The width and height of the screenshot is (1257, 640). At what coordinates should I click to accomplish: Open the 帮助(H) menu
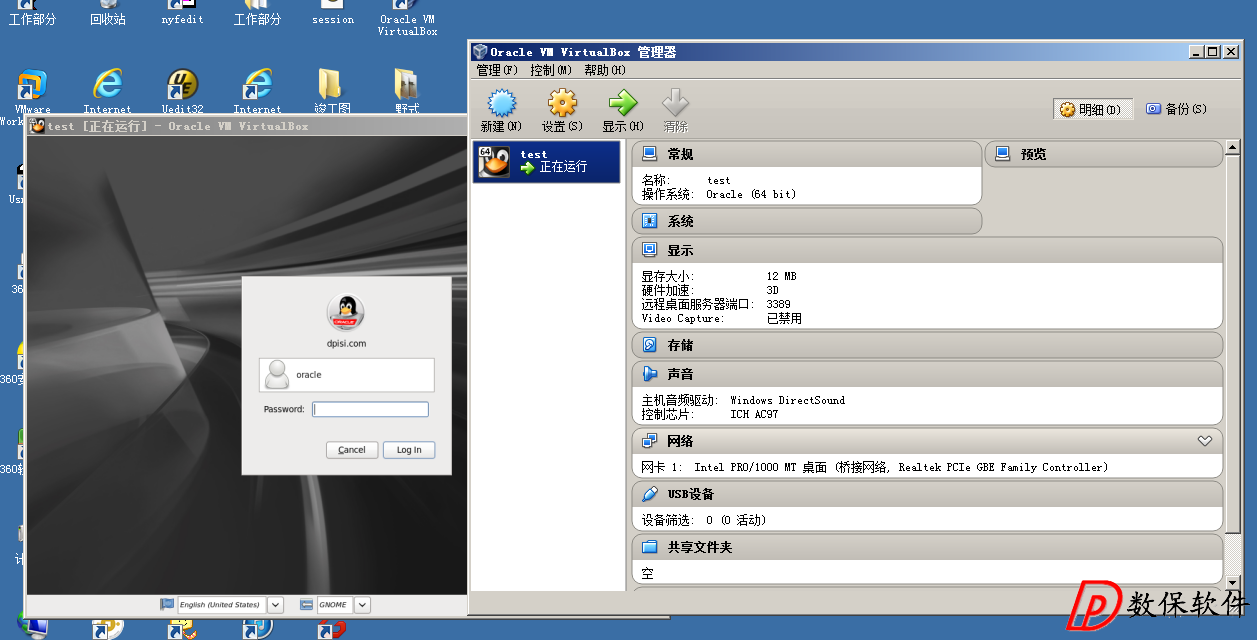604,70
